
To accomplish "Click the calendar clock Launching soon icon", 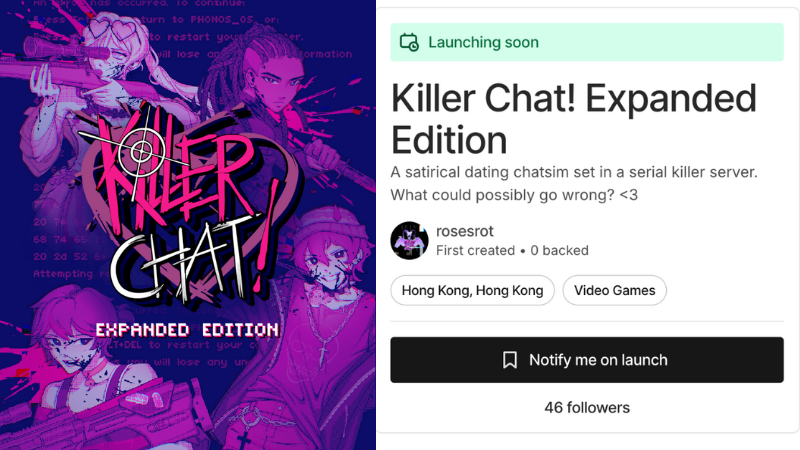I will click(x=409, y=42).
